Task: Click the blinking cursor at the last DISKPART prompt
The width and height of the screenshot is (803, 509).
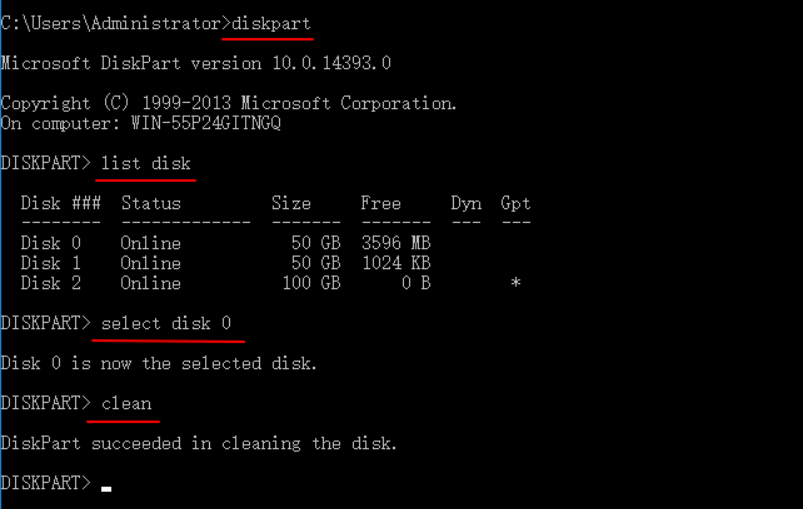Action: pyautogui.click(x=106, y=488)
